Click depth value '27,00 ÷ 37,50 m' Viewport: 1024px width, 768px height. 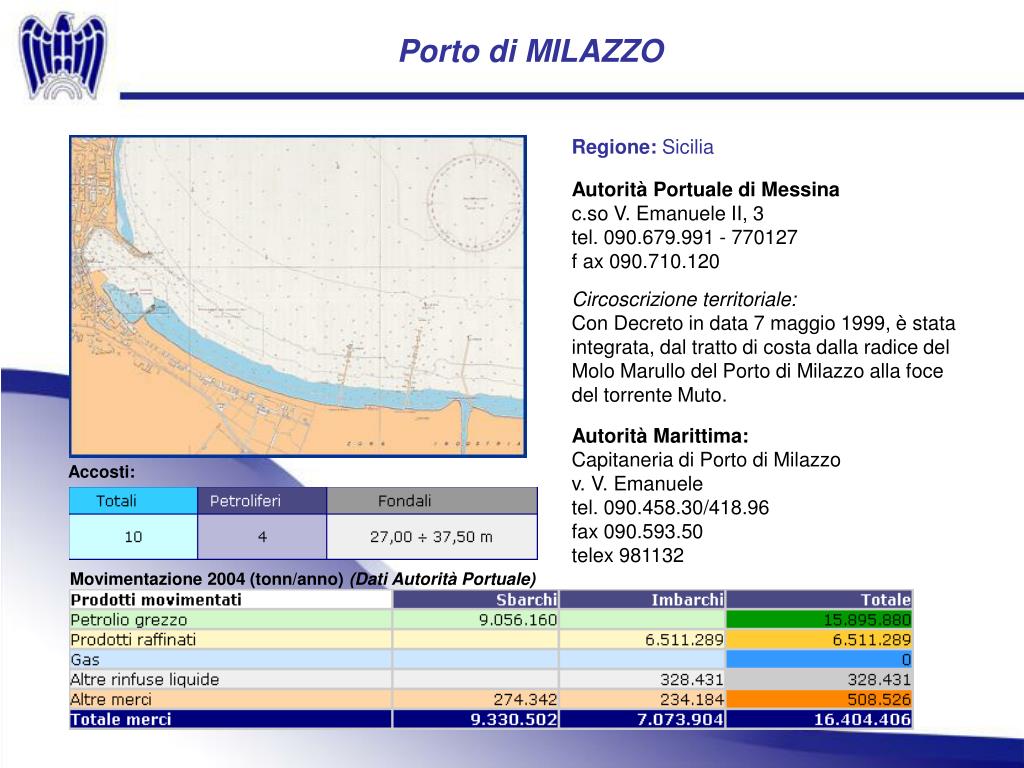(x=432, y=537)
